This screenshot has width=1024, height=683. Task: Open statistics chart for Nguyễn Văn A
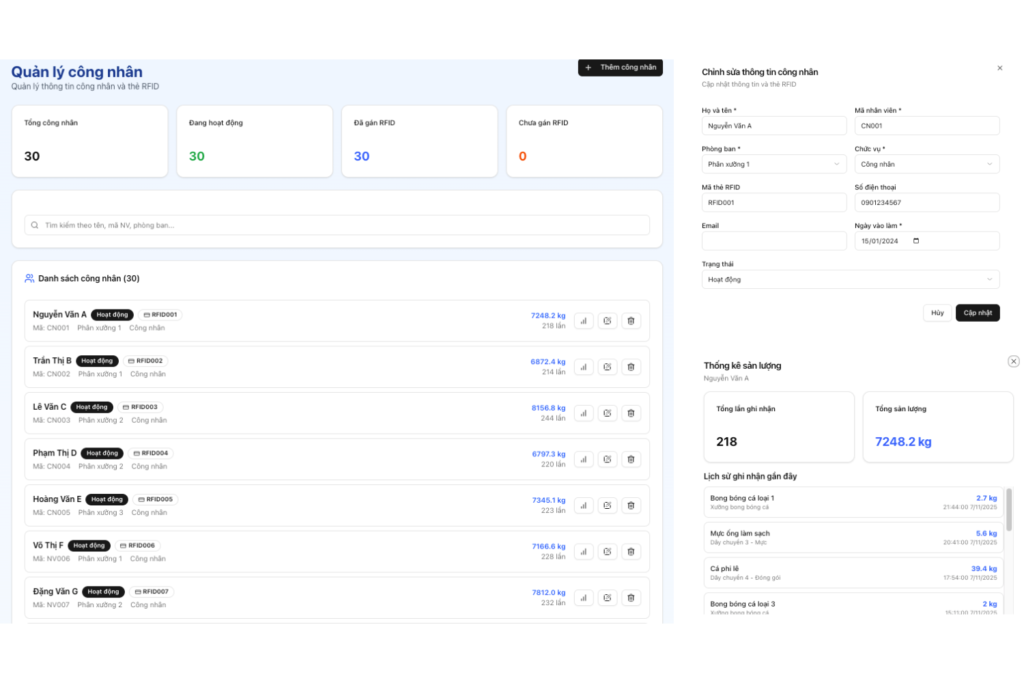[x=584, y=321]
